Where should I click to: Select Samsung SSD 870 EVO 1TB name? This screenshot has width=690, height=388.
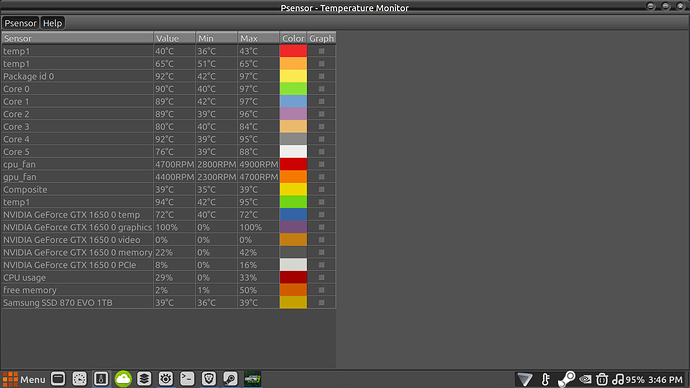[x=58, y=303]
